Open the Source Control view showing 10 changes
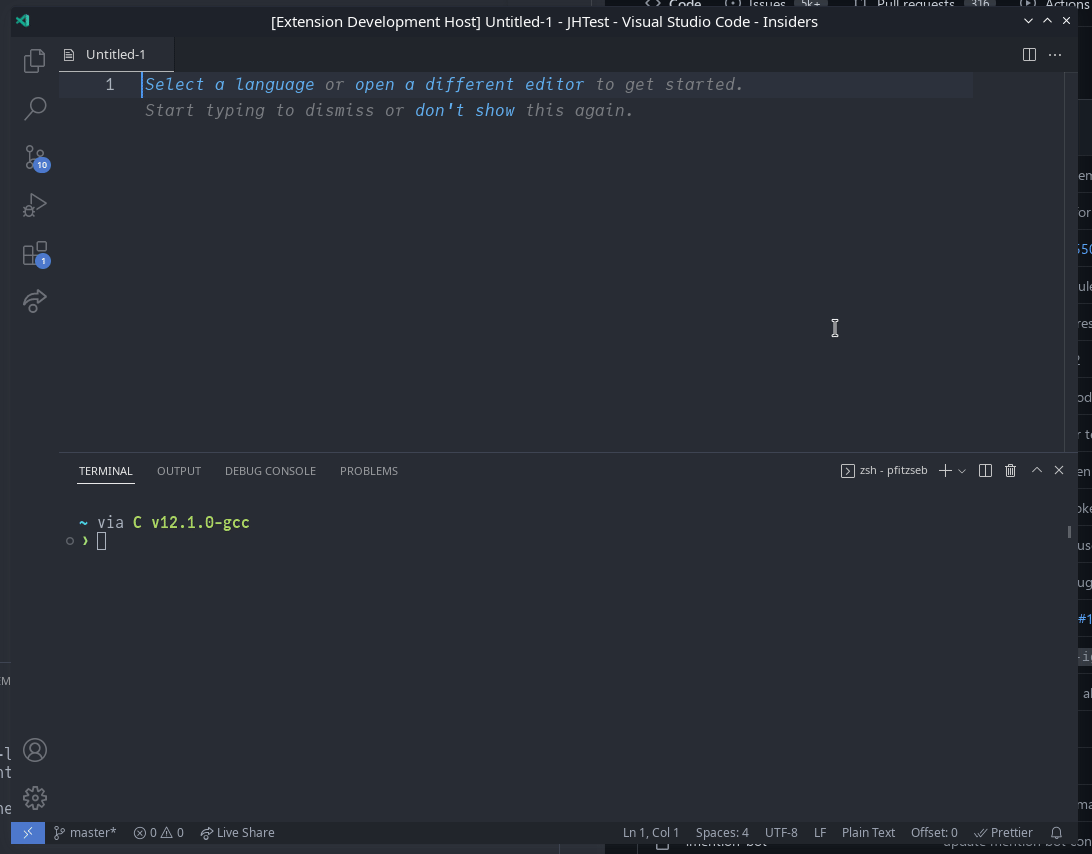Viewport: 1092px width, 854px height. pyautogui.click(x=34, y=156)
